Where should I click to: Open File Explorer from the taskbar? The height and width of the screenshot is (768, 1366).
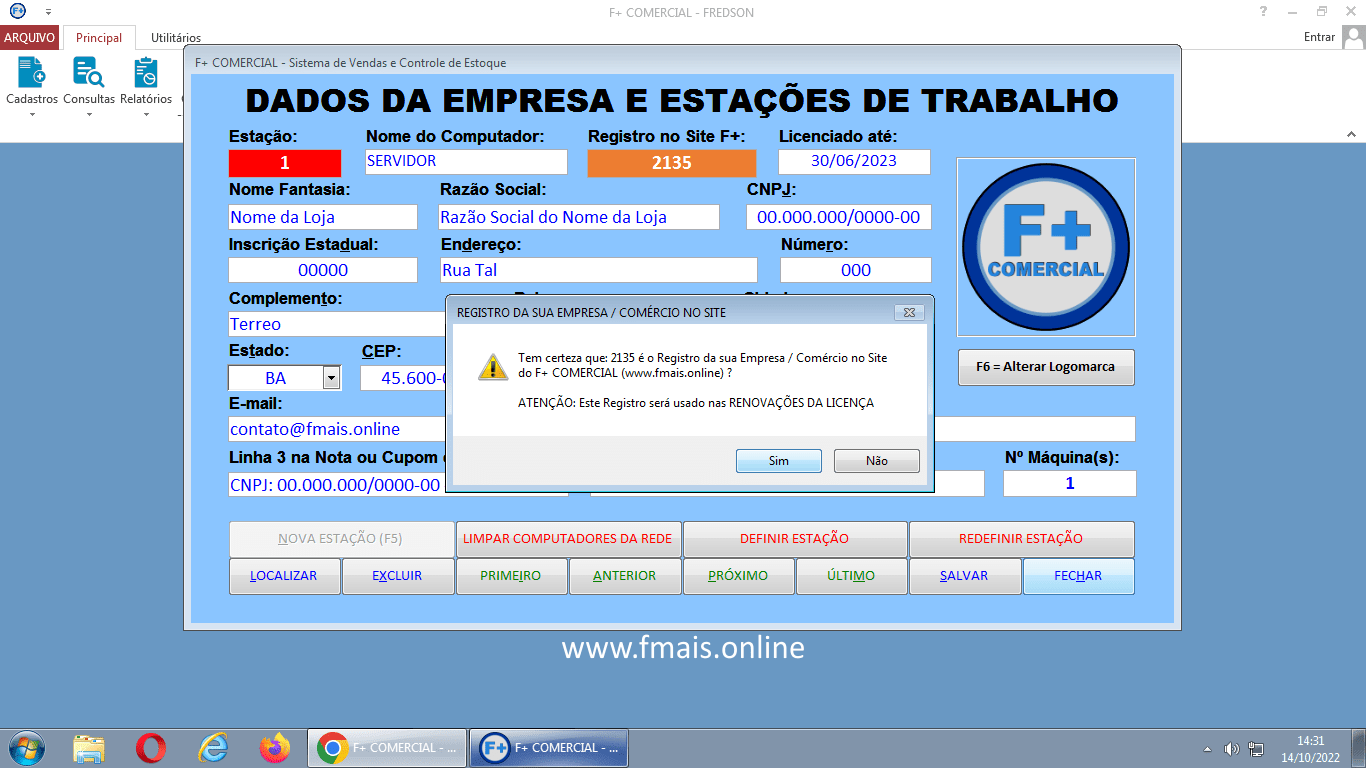coord(89,747)
